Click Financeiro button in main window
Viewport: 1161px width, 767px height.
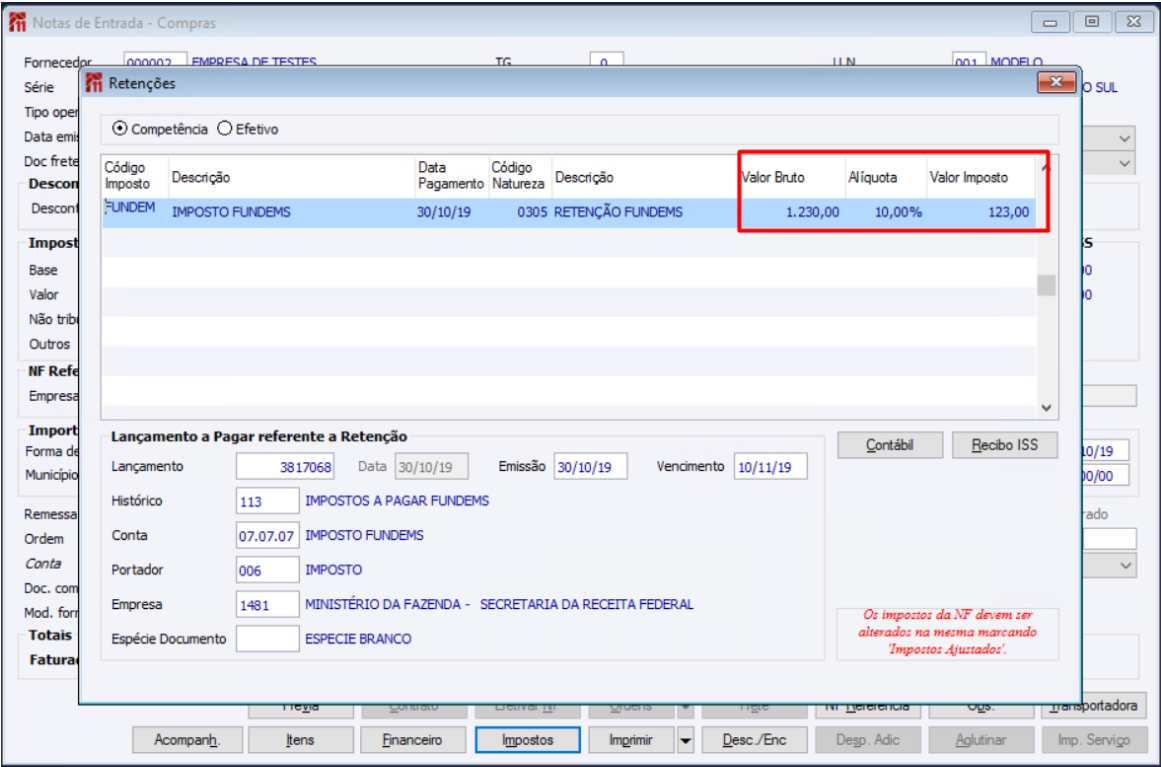pos(413,740)
